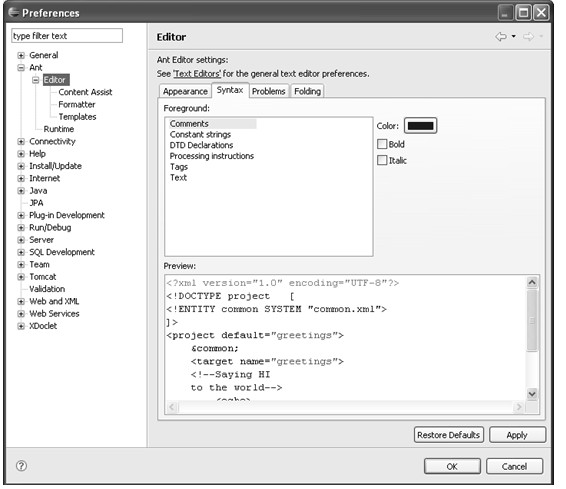Screen dimensions: 566x489
Task: Confirm with the OK button
Action: coord(452,466)
